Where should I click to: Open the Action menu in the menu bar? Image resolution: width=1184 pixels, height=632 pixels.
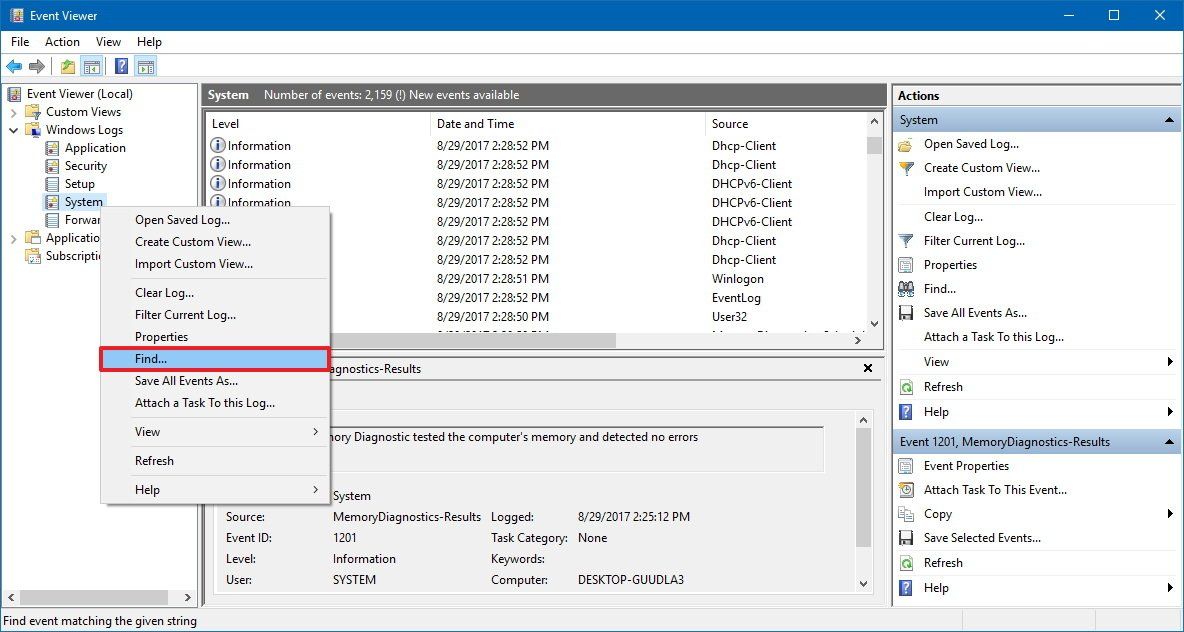62,42
